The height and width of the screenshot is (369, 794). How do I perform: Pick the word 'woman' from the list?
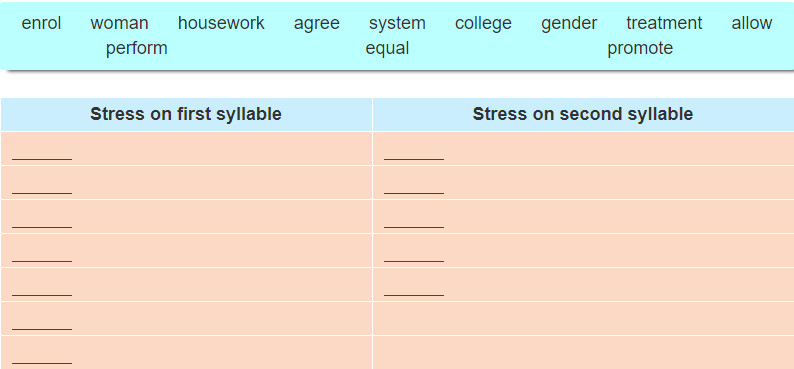tap(120, 23)
